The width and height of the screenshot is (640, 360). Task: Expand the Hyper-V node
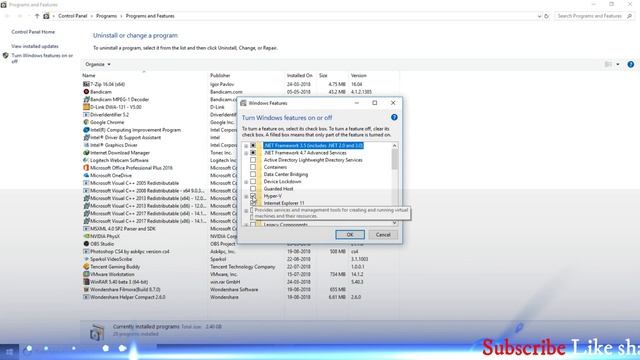coord(246,196)
